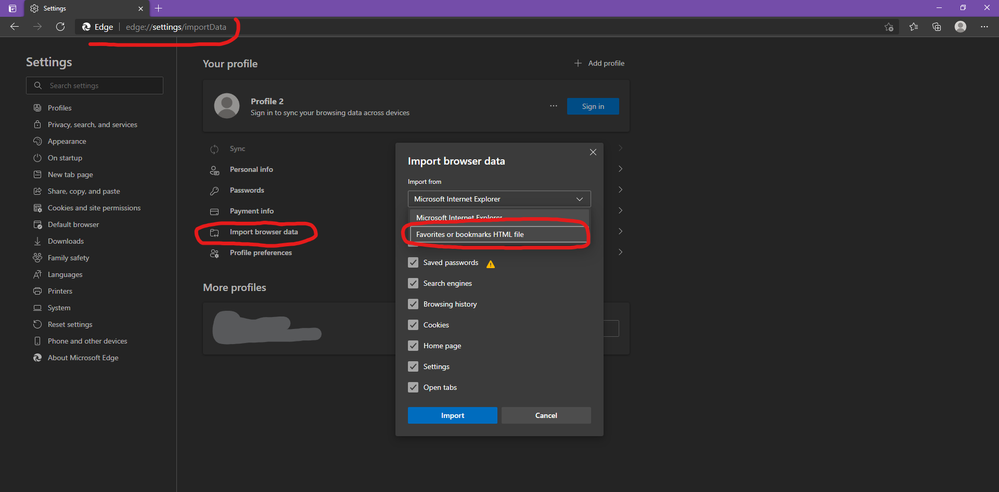Screen dimensions: 999x492
Task: Open On startup settings
Action: pyautogui.click(x=64, y=158)
